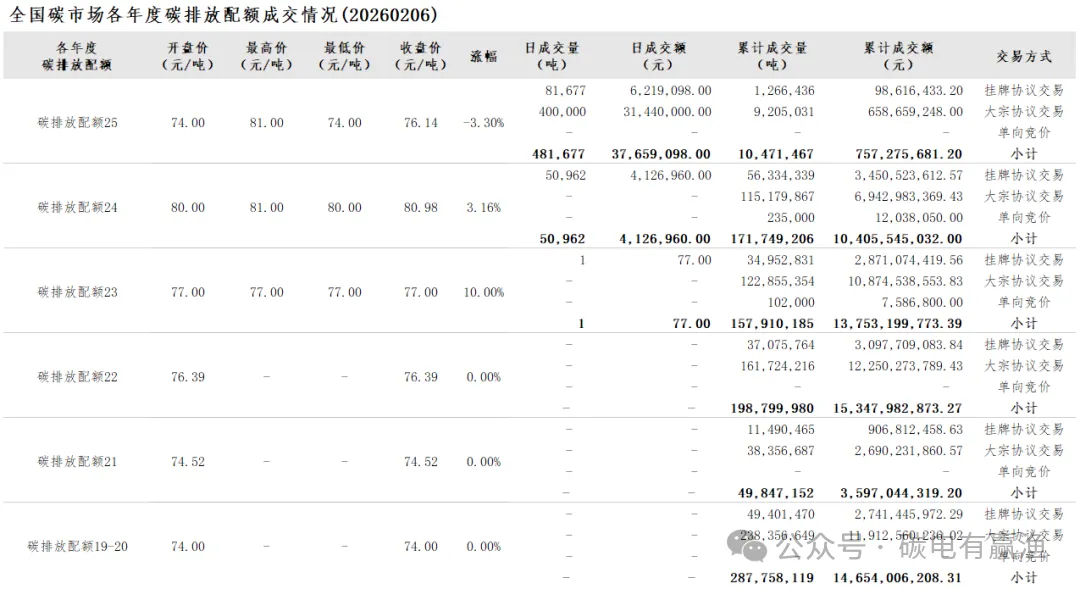The width and height of the screenshot is (1080, 589).
Task: Click the 涨幅 column header
Action: [x=484, y=56]
